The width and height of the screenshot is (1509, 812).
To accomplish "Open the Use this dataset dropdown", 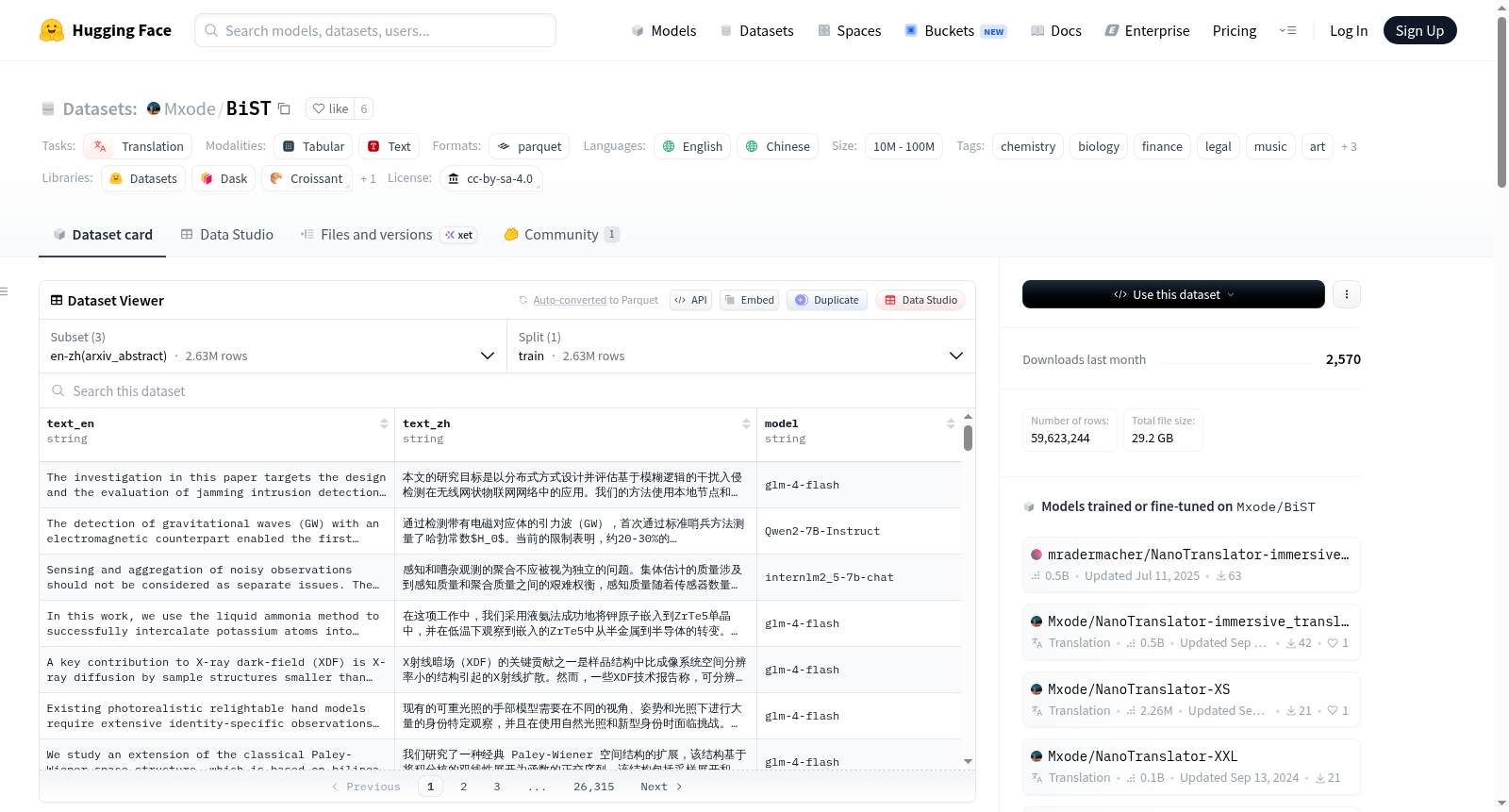I will (x=1173, y=294).
